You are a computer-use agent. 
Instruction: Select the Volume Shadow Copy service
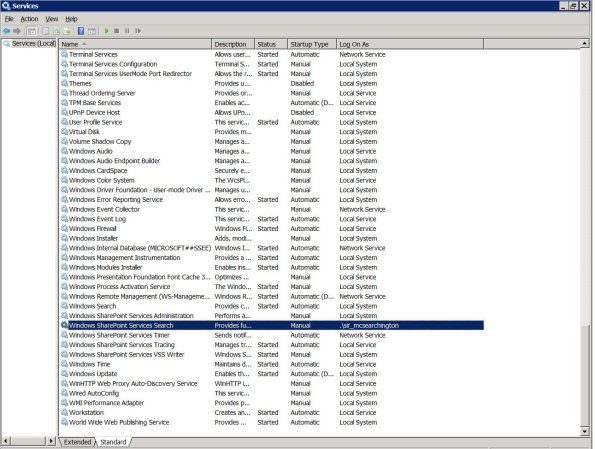coord(272,142)
